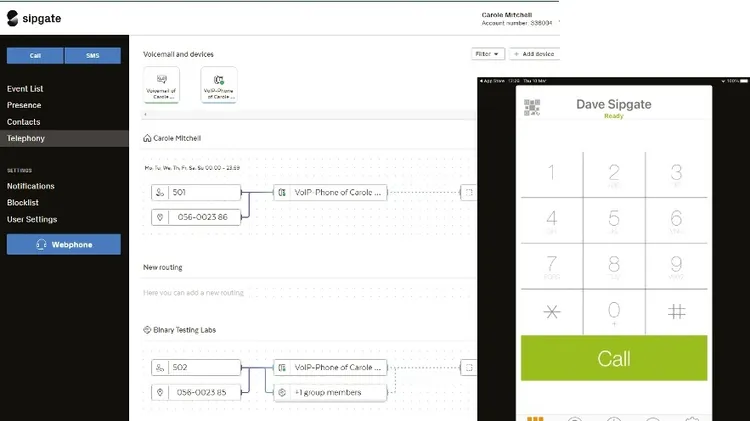
Task: Click the extension icon next to 501
Action: (x=160, y=192)
